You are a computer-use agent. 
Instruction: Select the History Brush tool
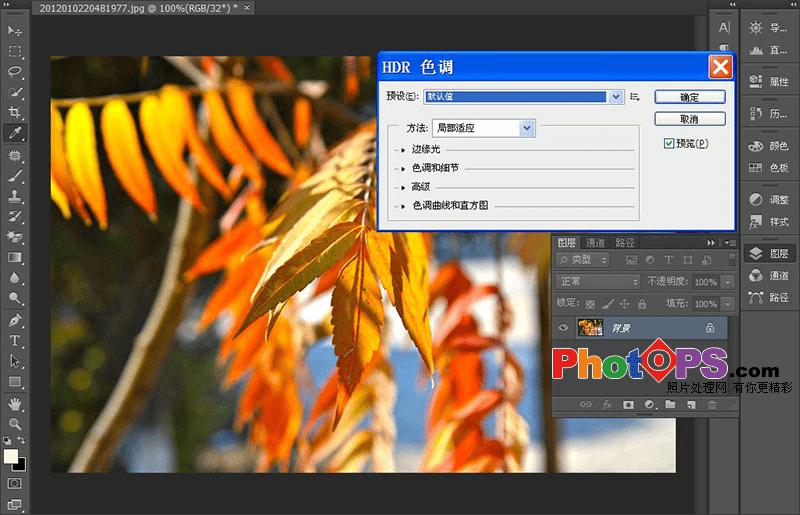(15, 216)
